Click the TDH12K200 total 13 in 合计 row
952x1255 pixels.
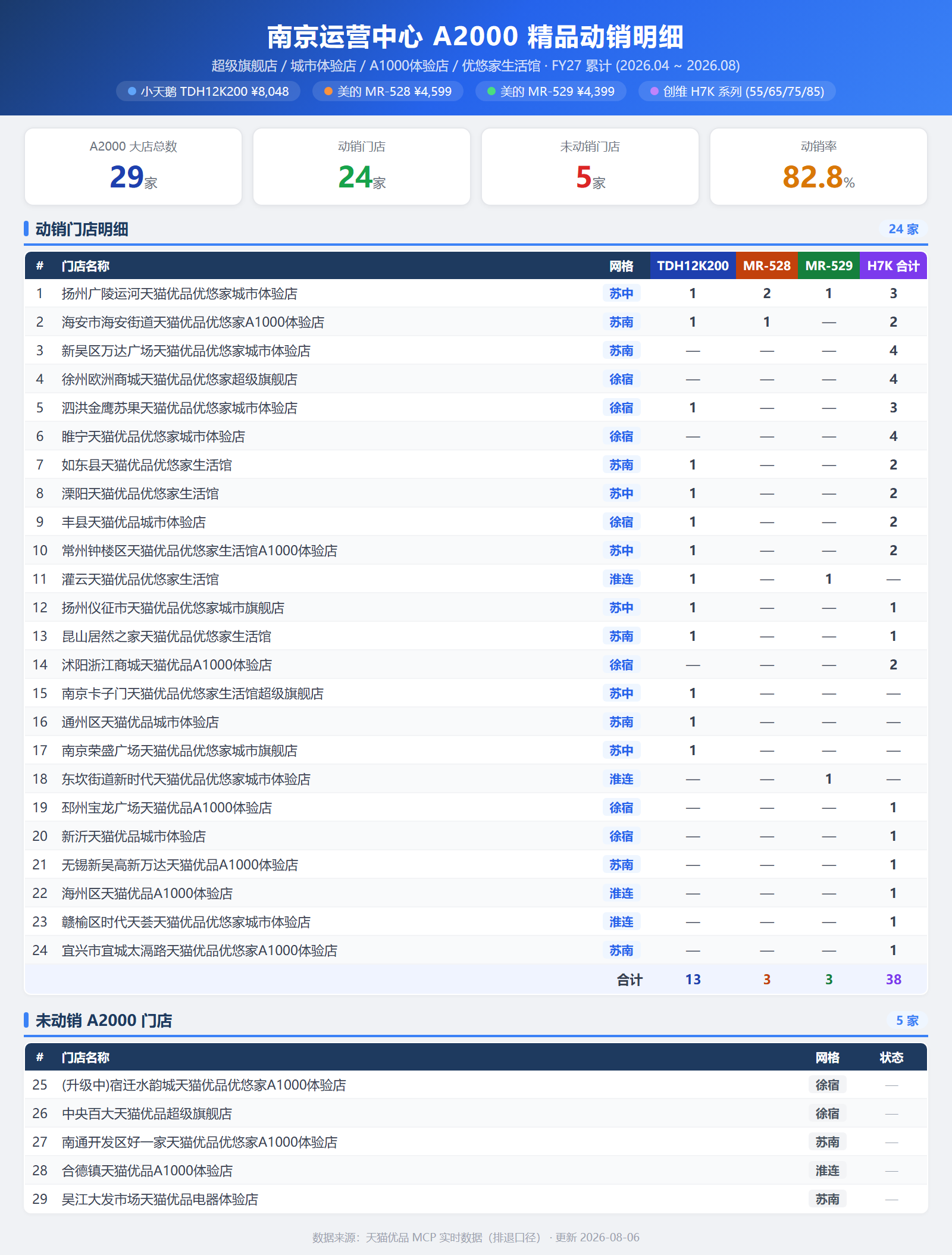pos(693,979)
